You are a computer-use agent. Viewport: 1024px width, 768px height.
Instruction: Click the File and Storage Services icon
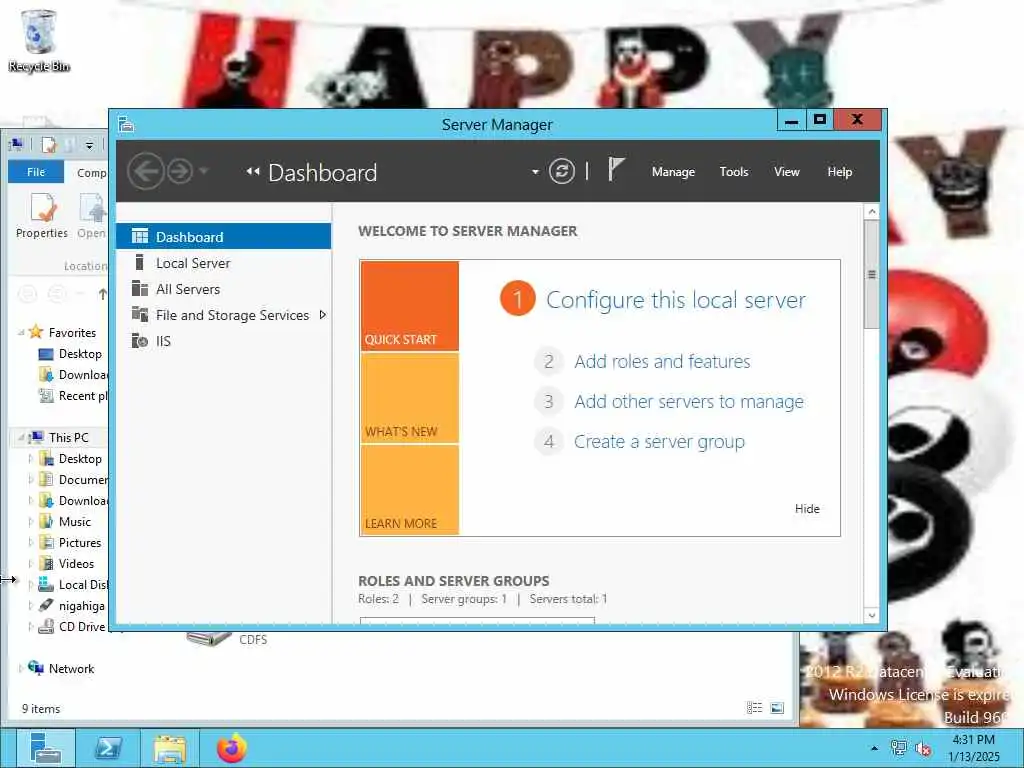click(x=140, y=314)
